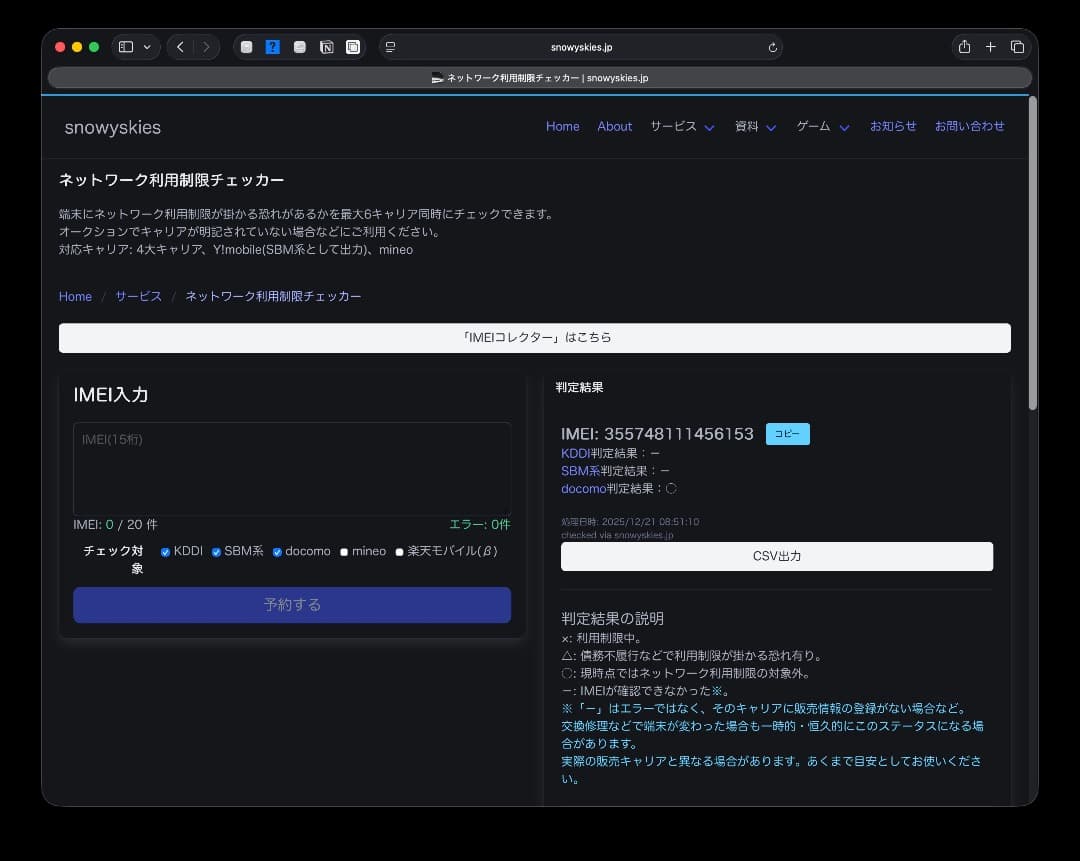Expand the サービス navigation dropdown
Screen dimensions: 1080x861
(682, 127)
